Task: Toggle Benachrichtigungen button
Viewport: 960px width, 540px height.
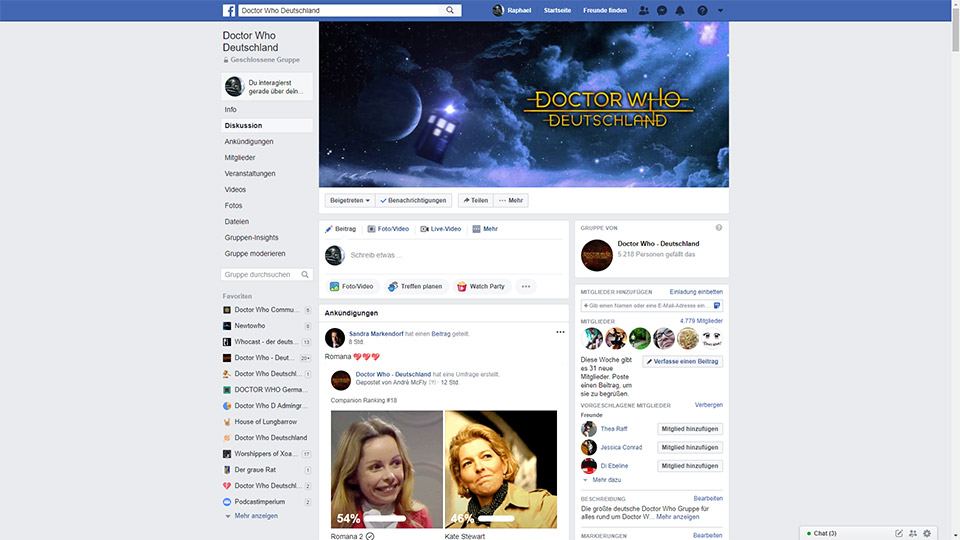Action: click(413, 200)
